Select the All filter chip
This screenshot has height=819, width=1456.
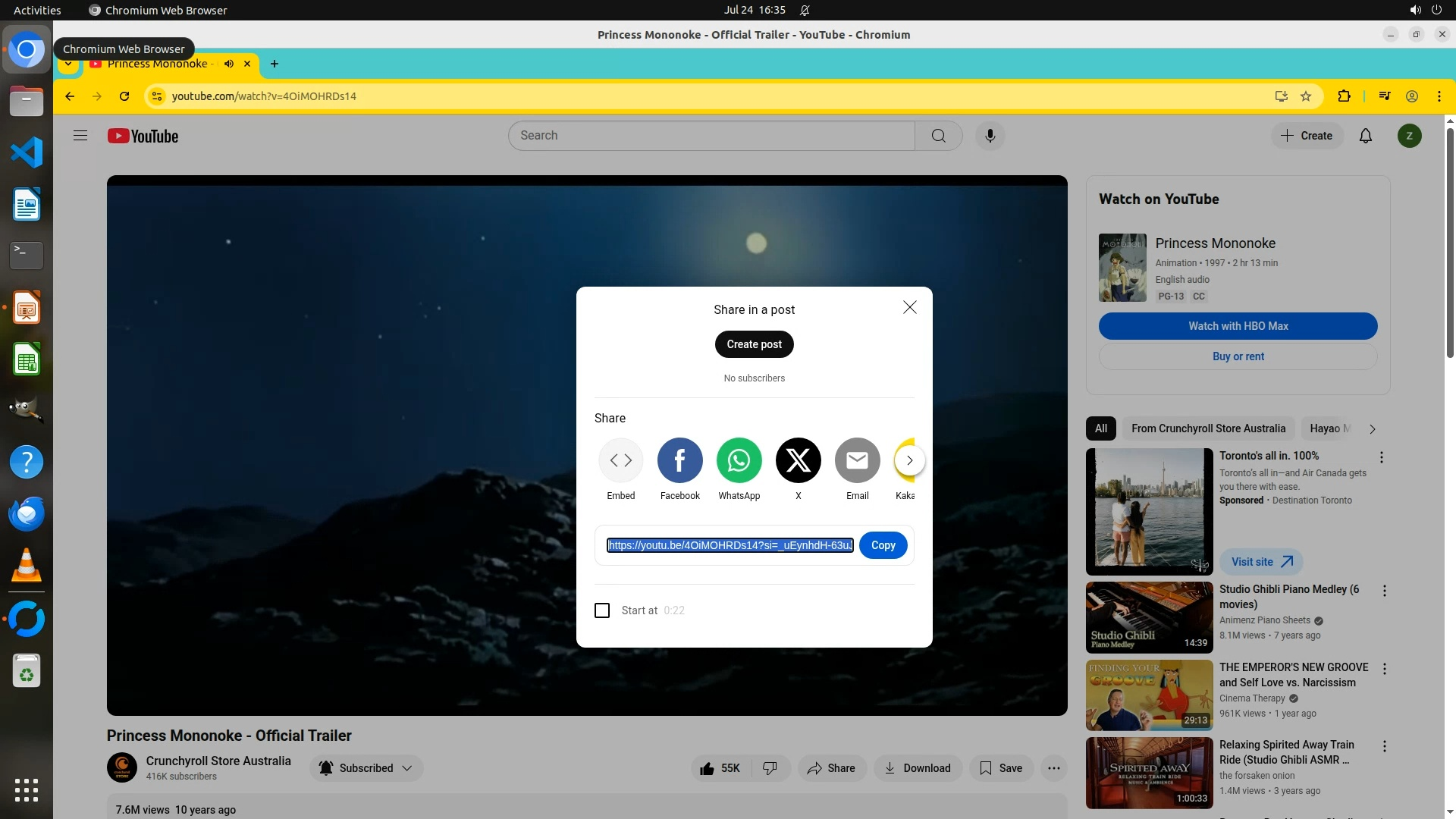pyautogui.click(x=1100, y=428)
